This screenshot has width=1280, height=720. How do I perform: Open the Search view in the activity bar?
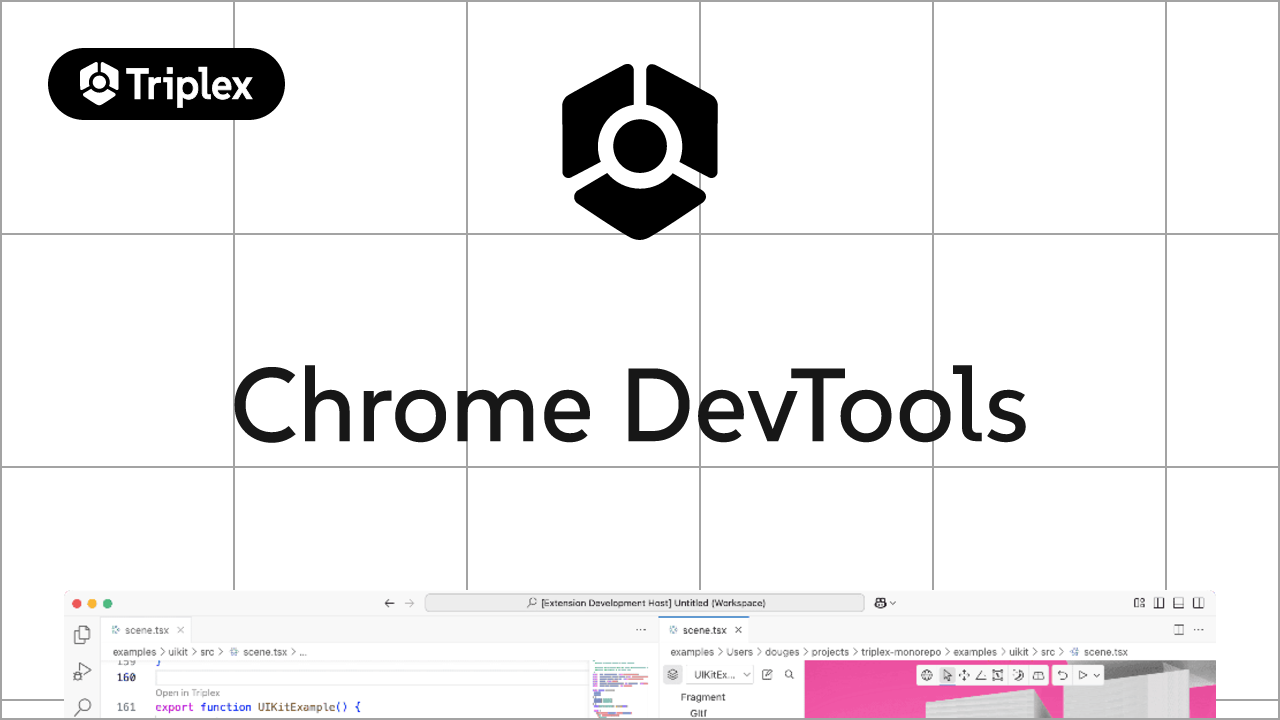click(x=81, y=707)
